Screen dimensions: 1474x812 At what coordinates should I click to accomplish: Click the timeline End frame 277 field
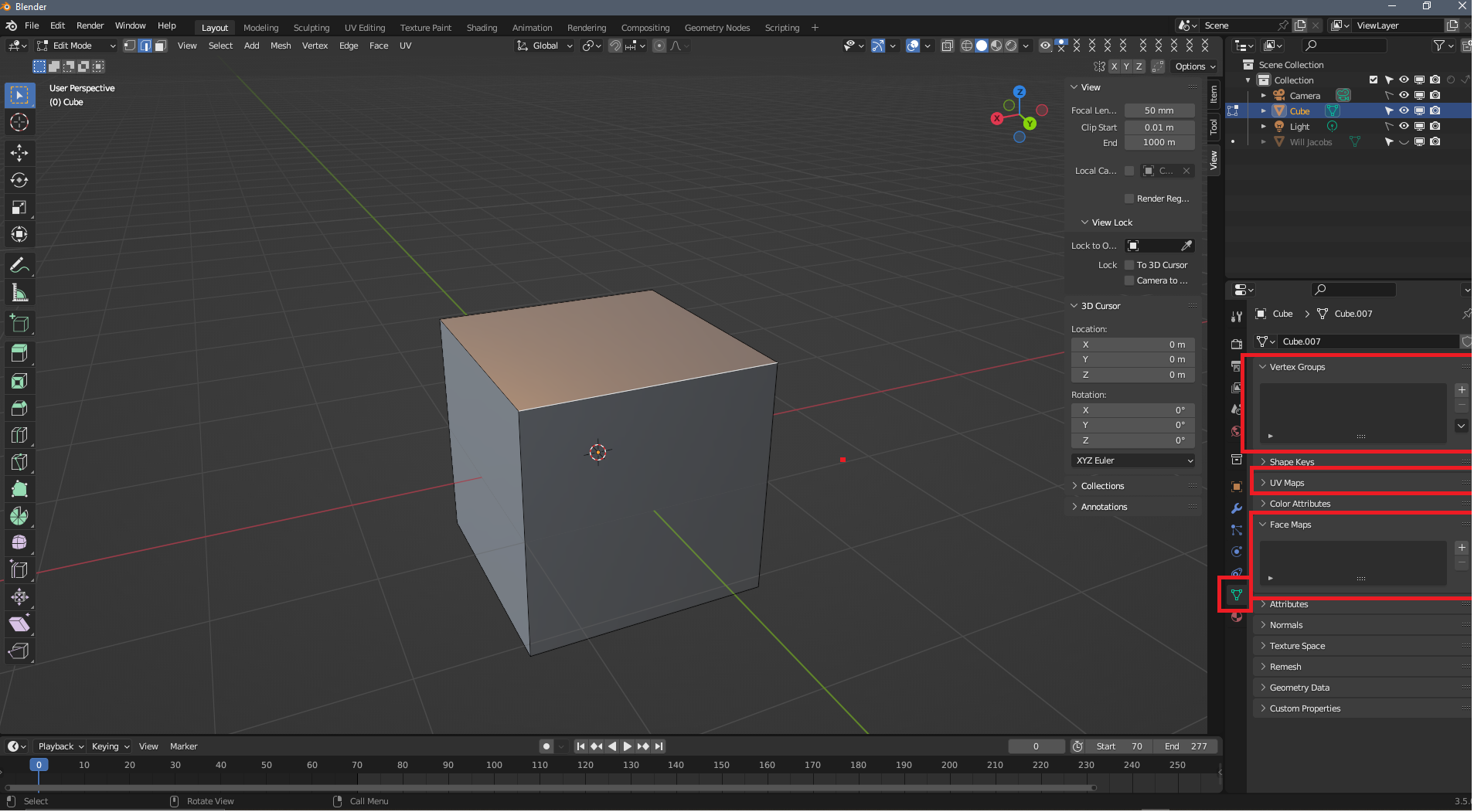click(1186, 746)
